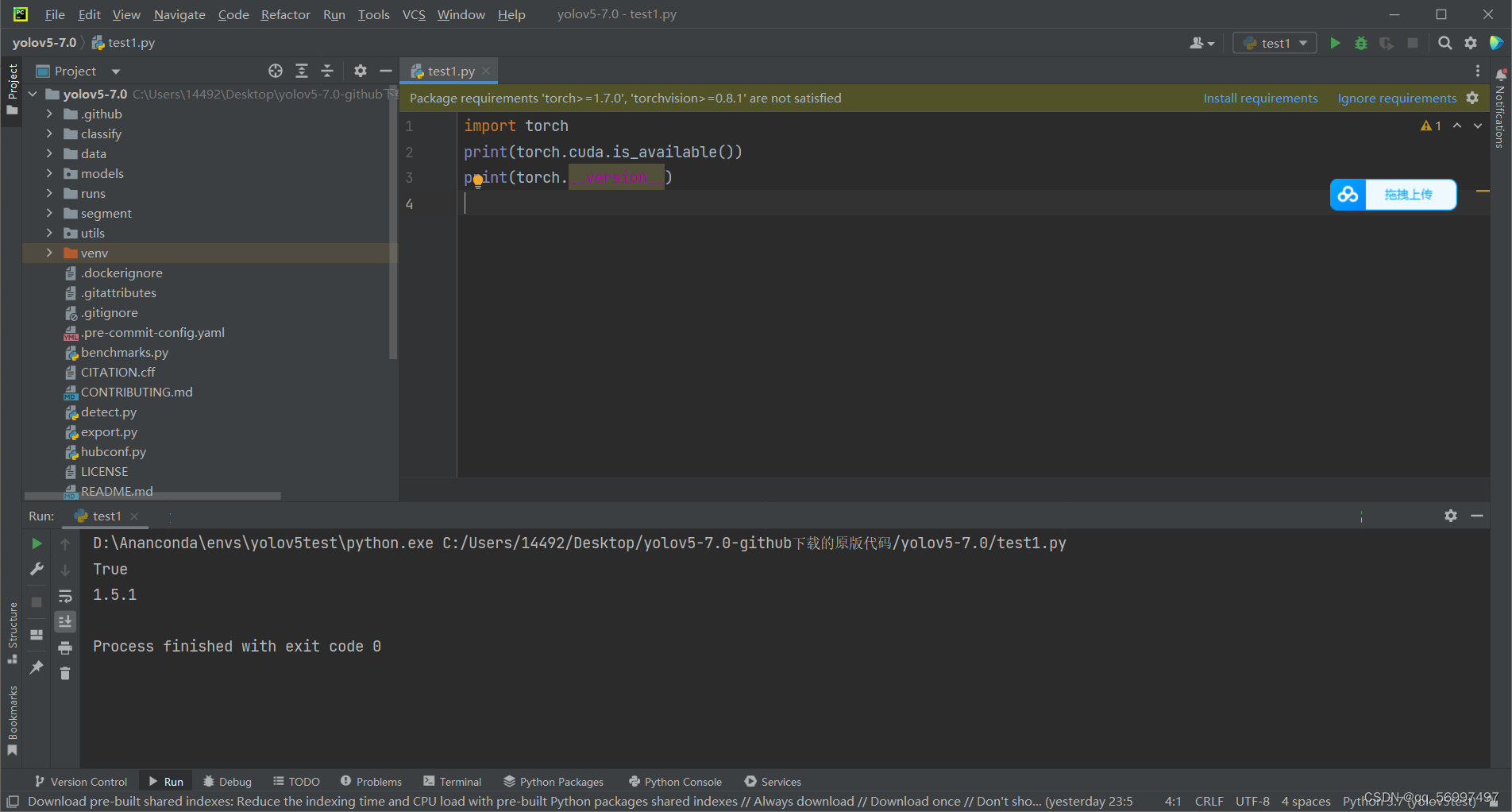Expand the .github folder

point(49,114)
